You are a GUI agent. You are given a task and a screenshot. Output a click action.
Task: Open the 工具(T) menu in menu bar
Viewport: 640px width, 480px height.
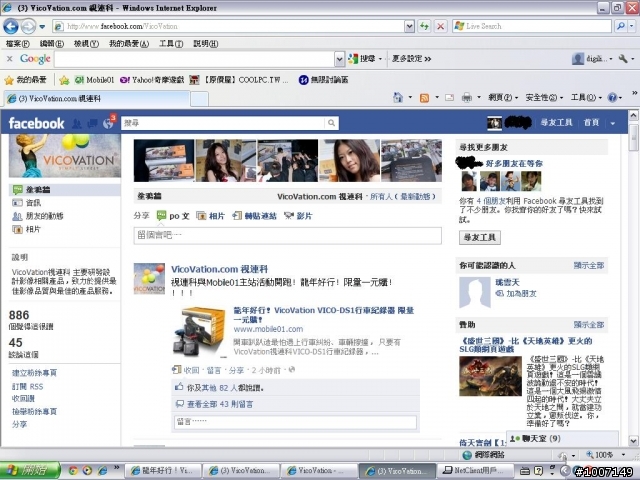[171, 43]
